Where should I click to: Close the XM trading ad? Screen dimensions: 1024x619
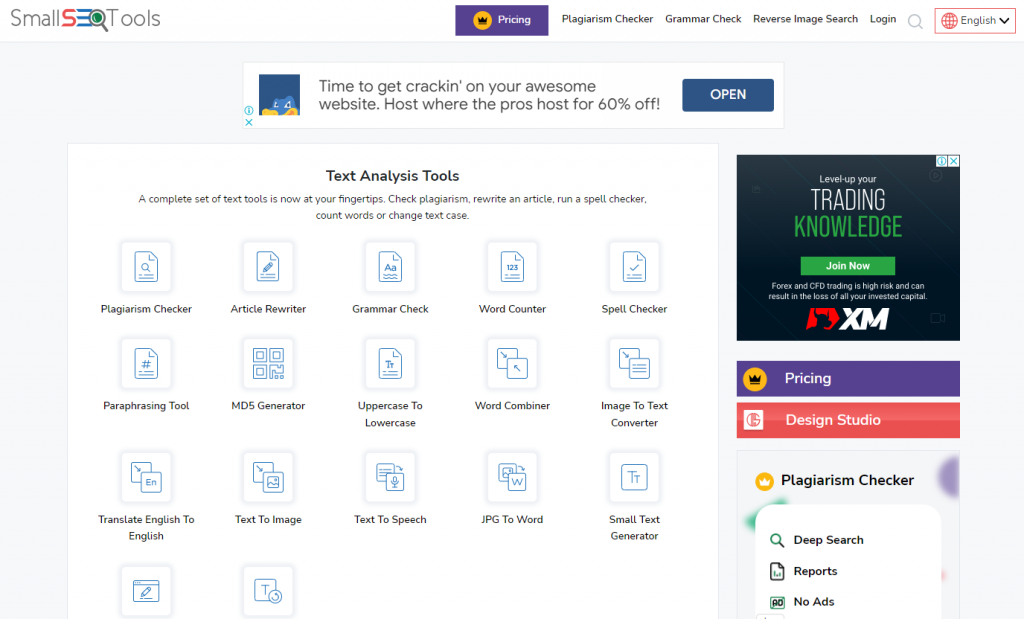point(953,161)
